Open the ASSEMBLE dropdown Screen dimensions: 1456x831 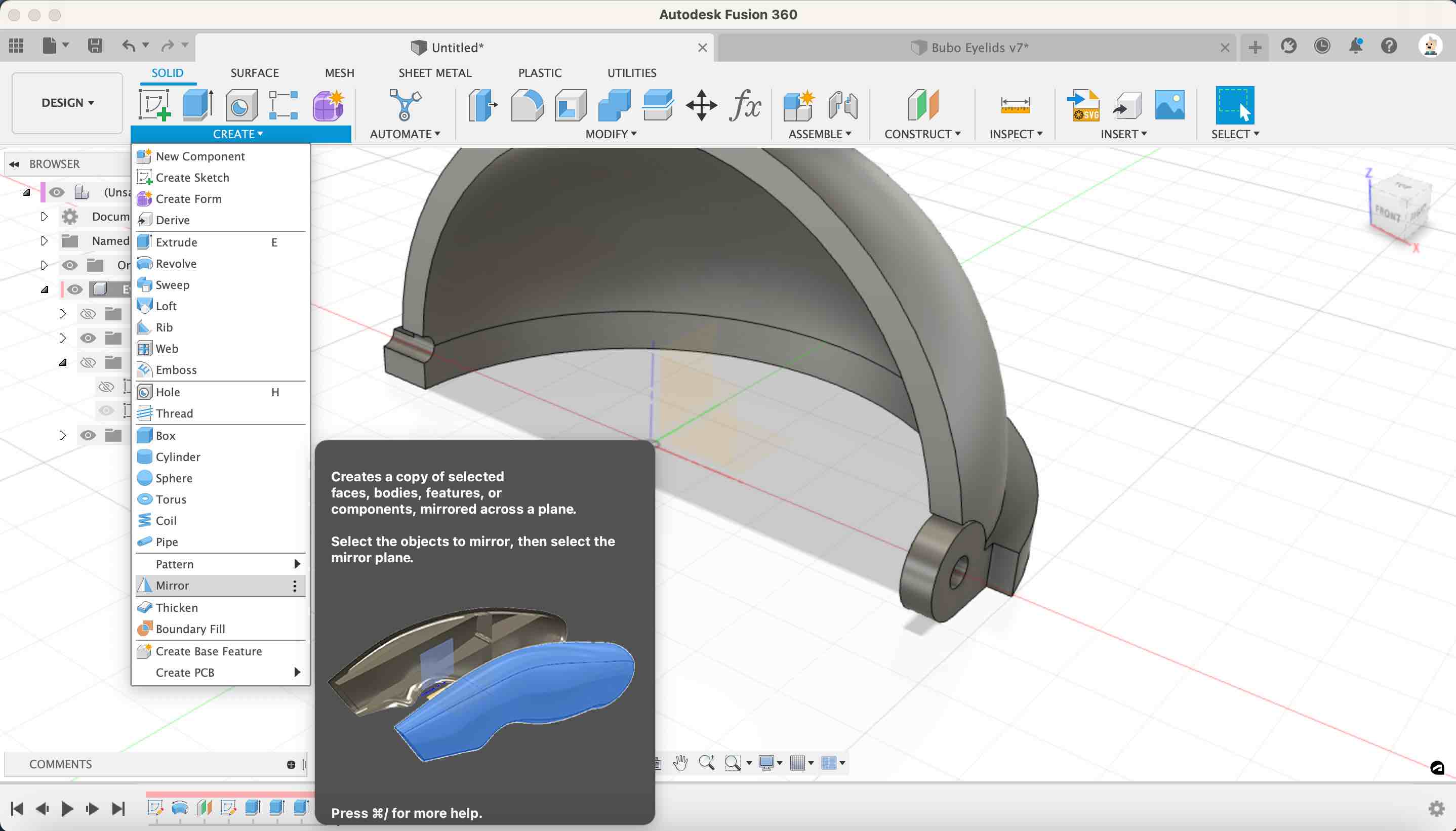point(820,134)
